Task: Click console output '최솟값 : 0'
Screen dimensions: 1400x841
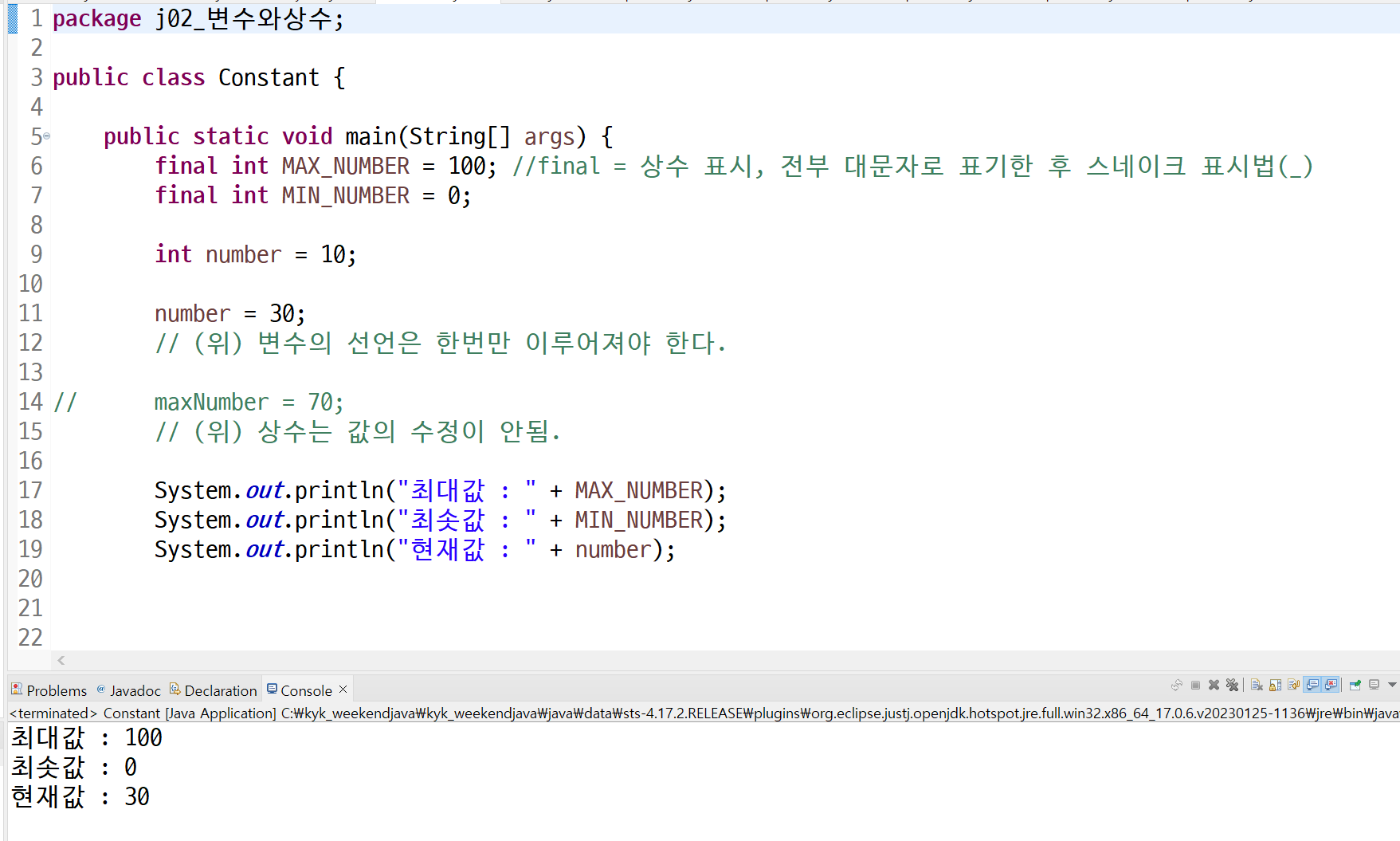Action: click(x=73, y=767)
